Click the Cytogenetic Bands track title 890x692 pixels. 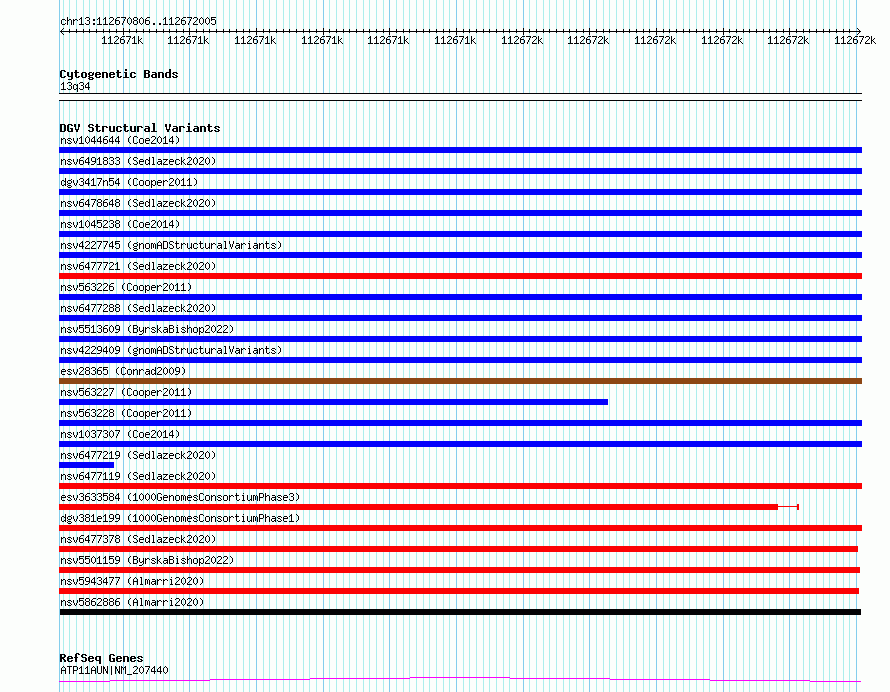(x=119, y=74)
